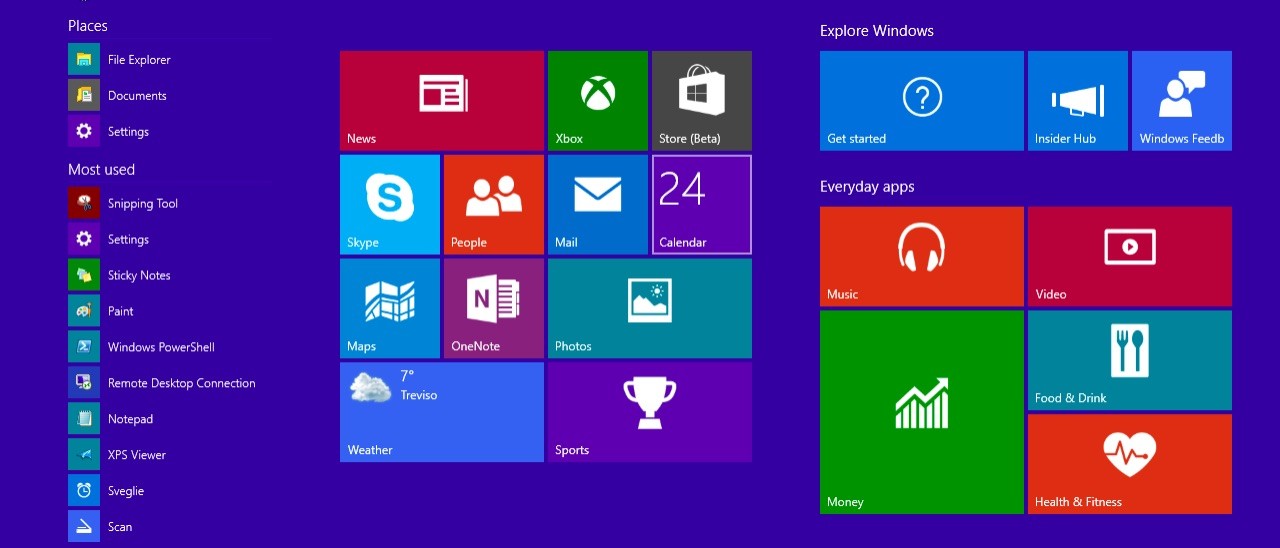Select the "Windows PowerShell" label
Screen dimensions: 1280x548
(161, 348)
